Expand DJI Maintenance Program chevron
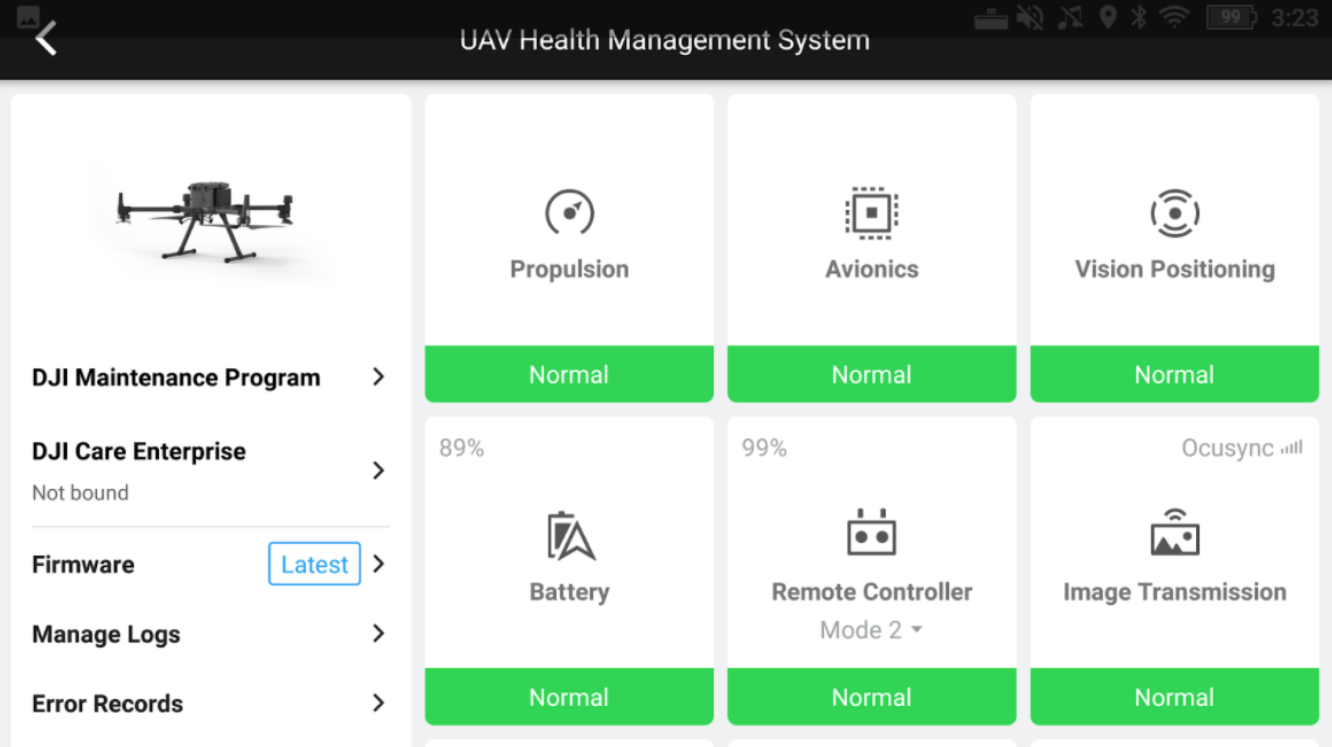Viewport: 1332px width, 747px height. [x=378, y=377]
